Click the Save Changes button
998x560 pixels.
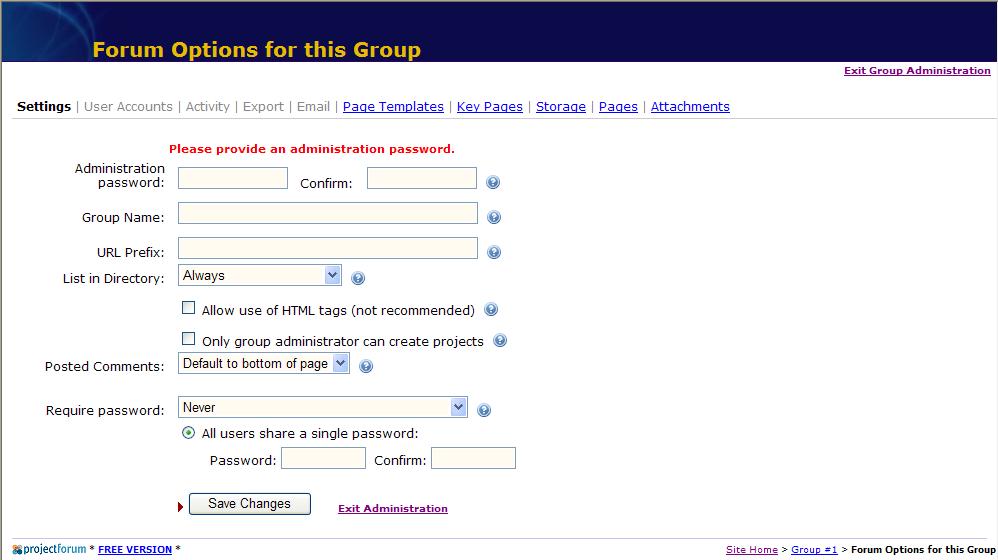[x=250, y=504]
